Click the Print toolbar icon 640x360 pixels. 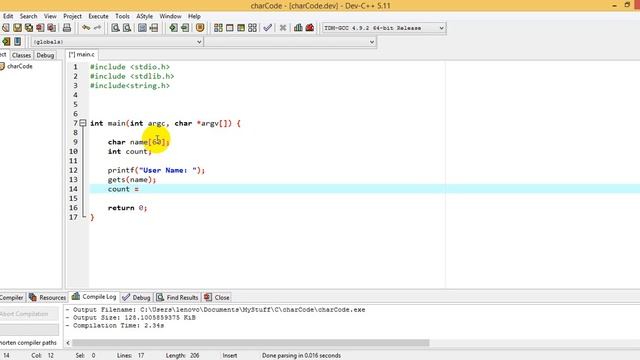67,28
